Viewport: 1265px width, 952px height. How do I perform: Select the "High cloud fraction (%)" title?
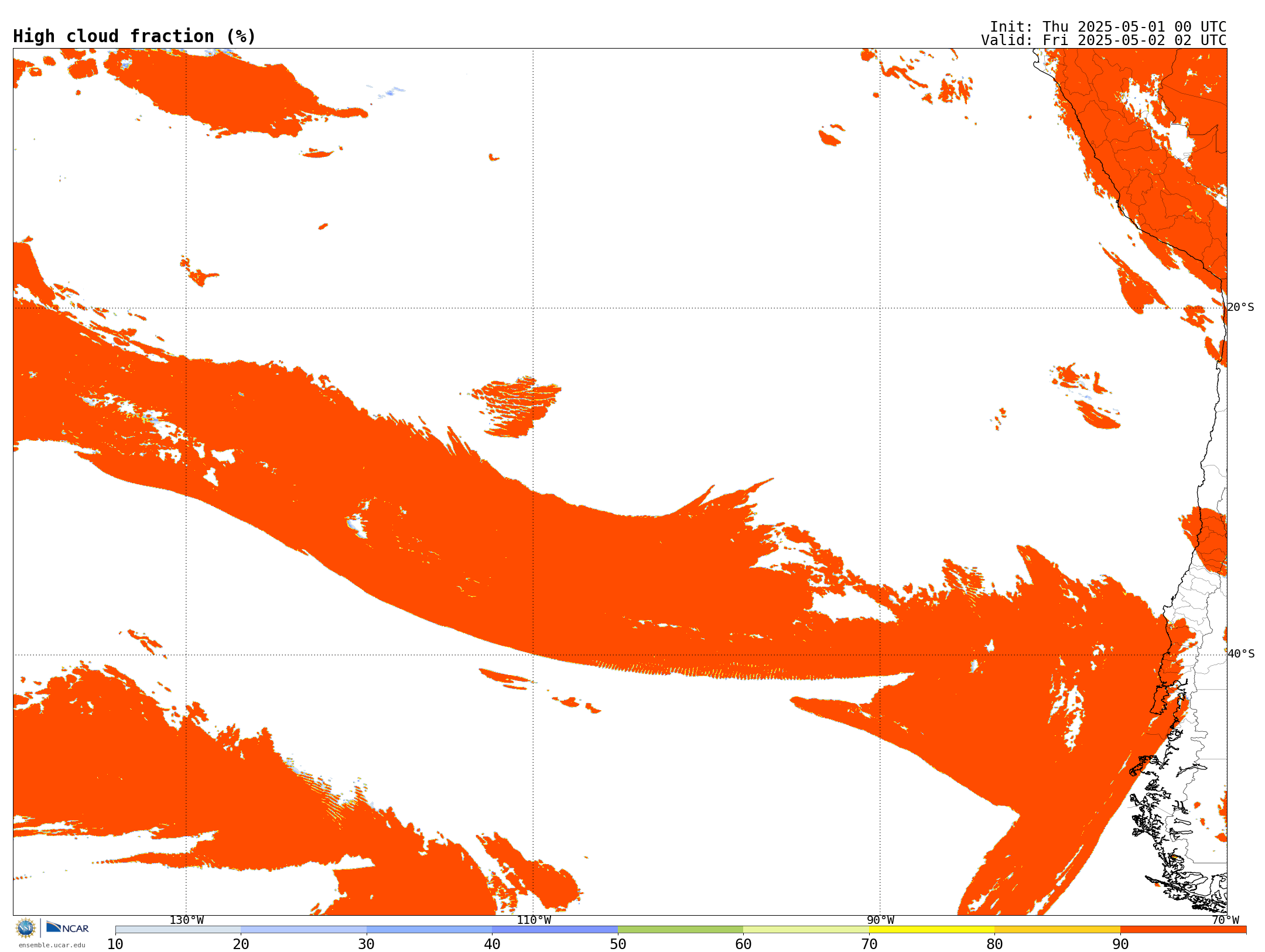135,36
